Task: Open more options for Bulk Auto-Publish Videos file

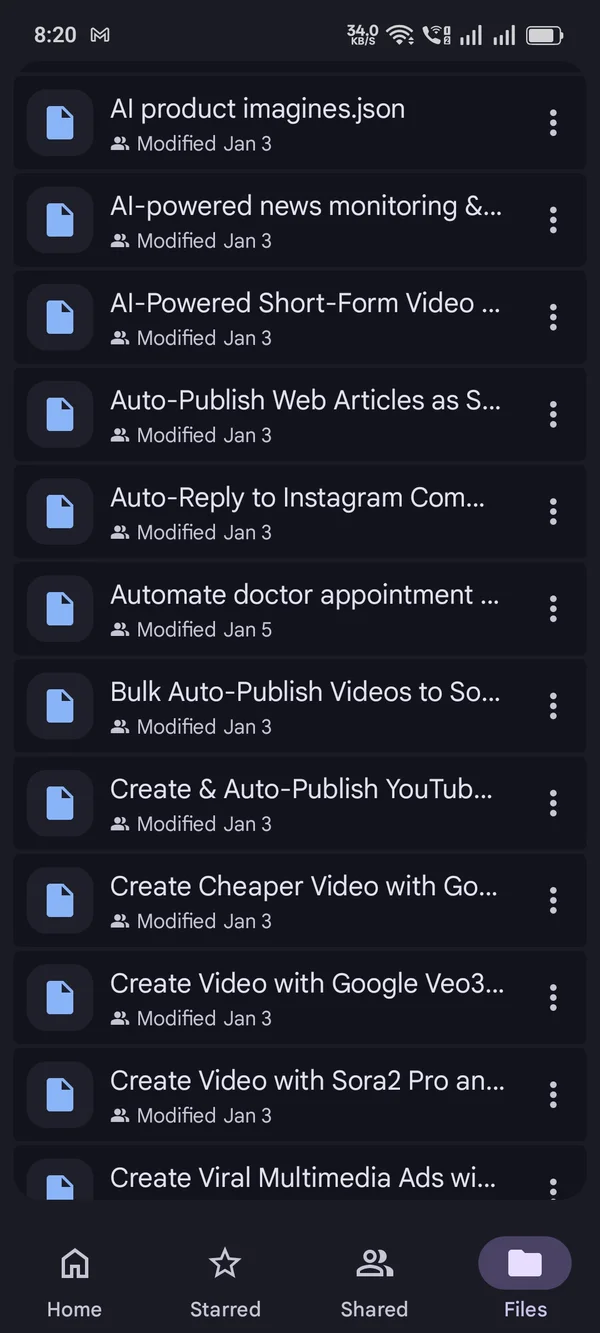Action: (553, 705)
